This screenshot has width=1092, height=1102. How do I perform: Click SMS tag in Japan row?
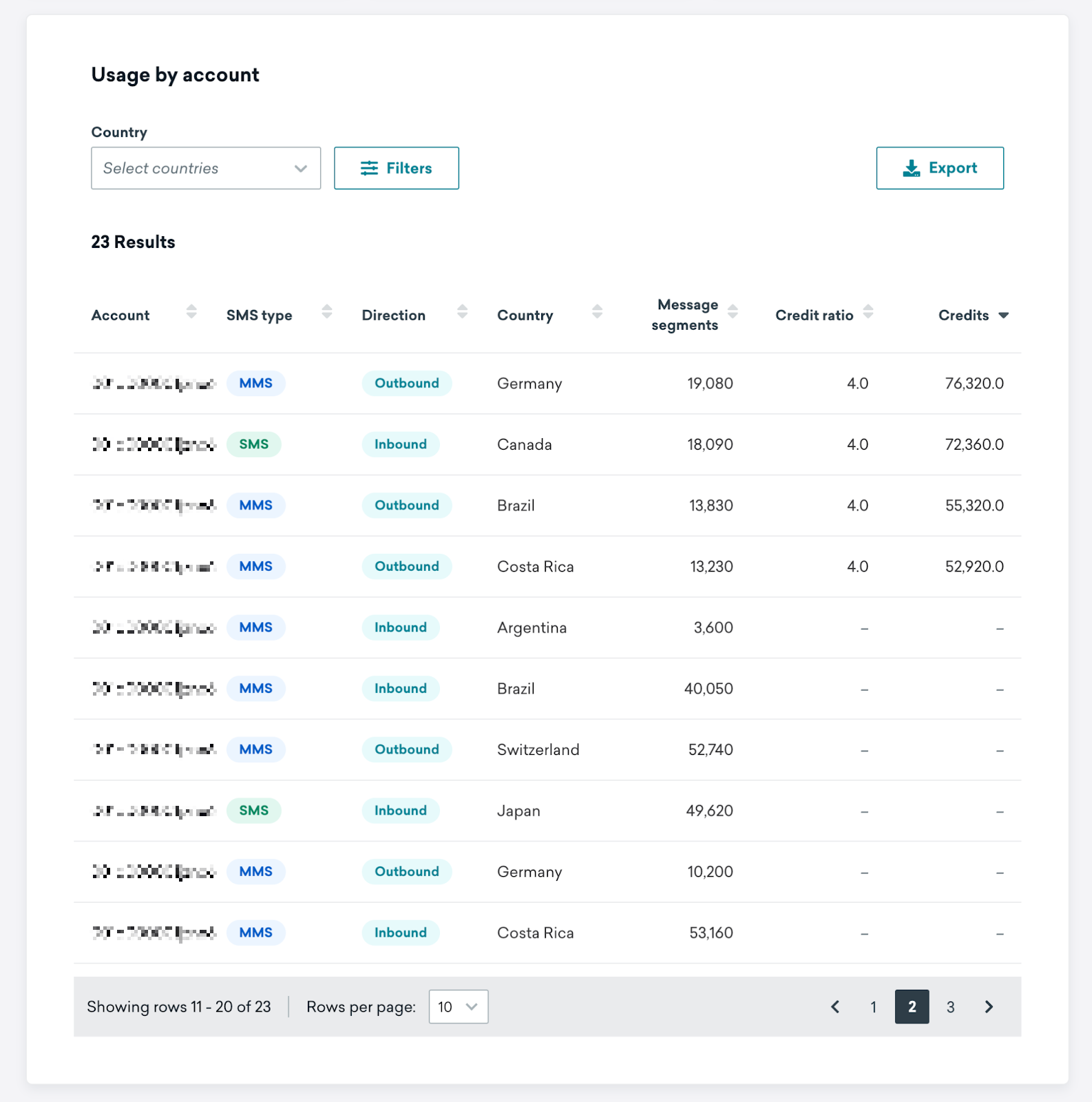[x=254, y=811]
